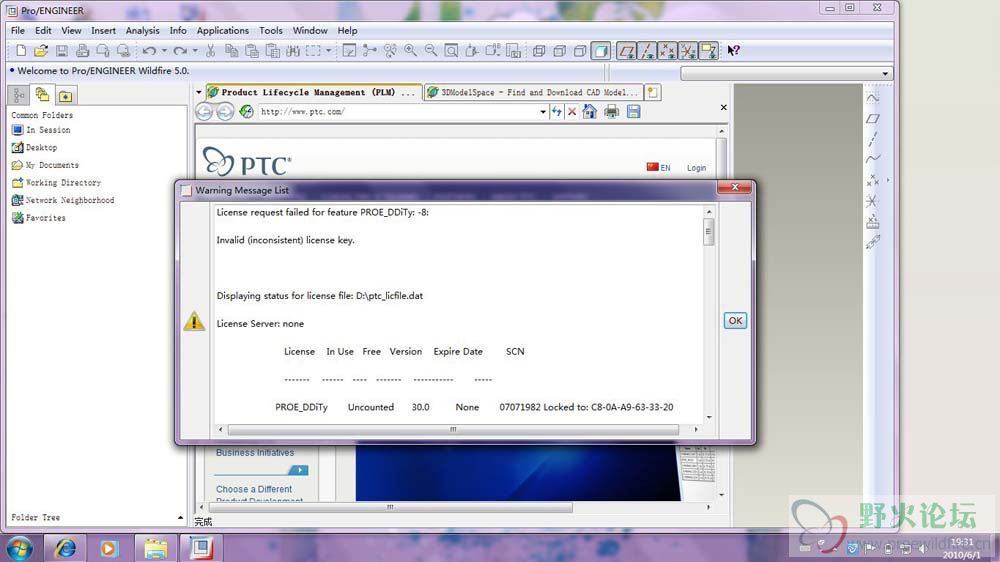This screenshot has height=562, width=1000.
Task: Open an existing file via folder icon
Action: coord(41,50)
